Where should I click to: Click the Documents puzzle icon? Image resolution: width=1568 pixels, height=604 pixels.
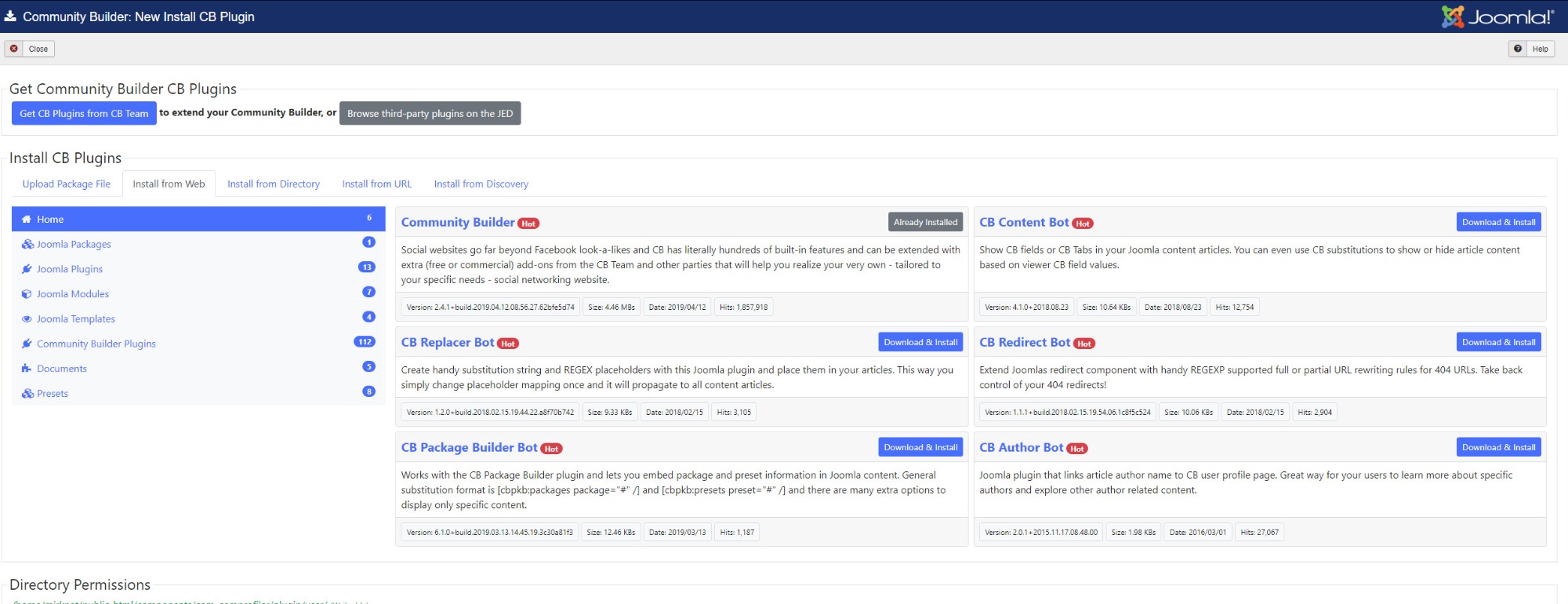27,369
